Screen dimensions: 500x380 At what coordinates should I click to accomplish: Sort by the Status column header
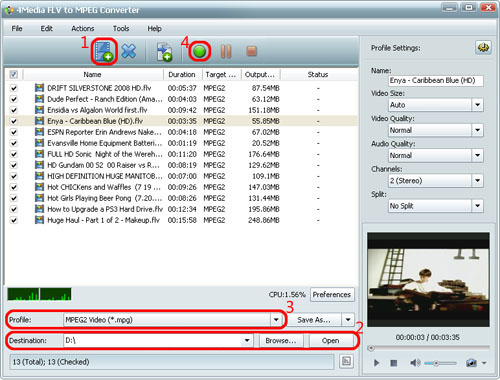tap(318, 74)
